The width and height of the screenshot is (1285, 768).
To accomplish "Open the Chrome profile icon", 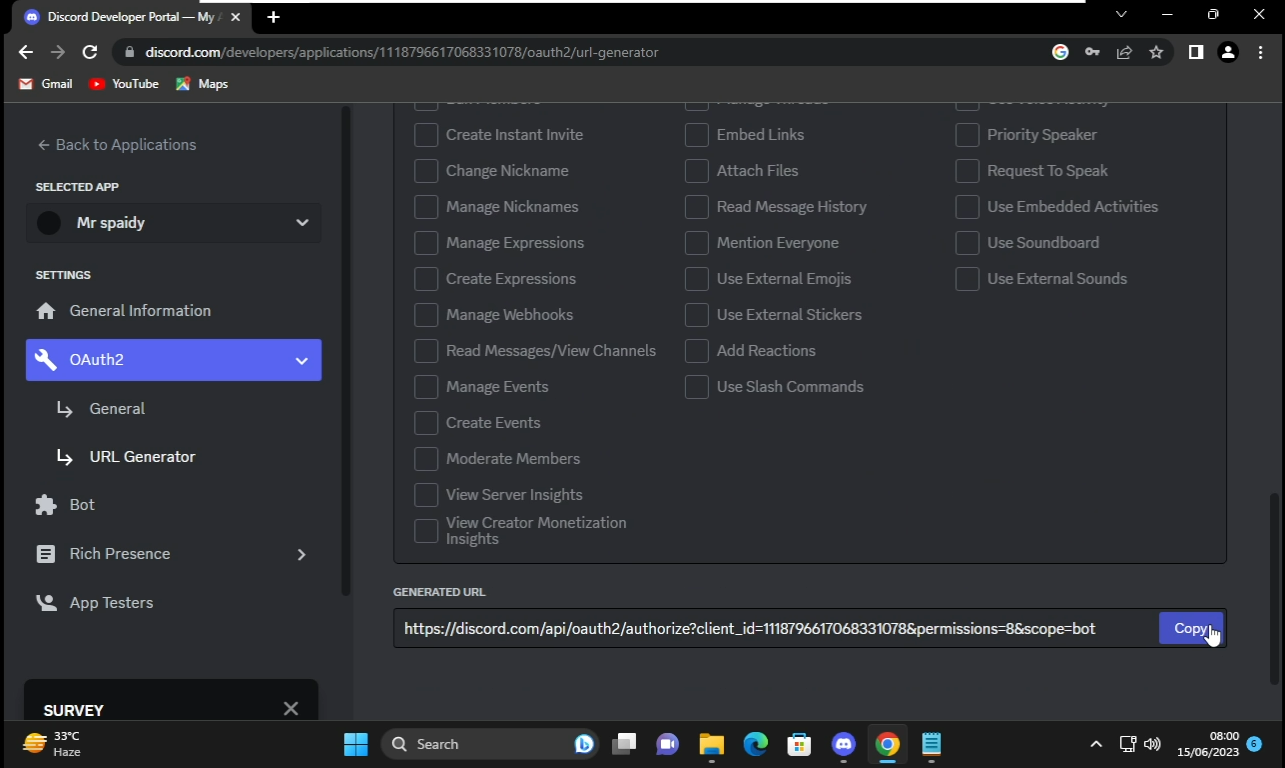I will [x=1228, y=52].
